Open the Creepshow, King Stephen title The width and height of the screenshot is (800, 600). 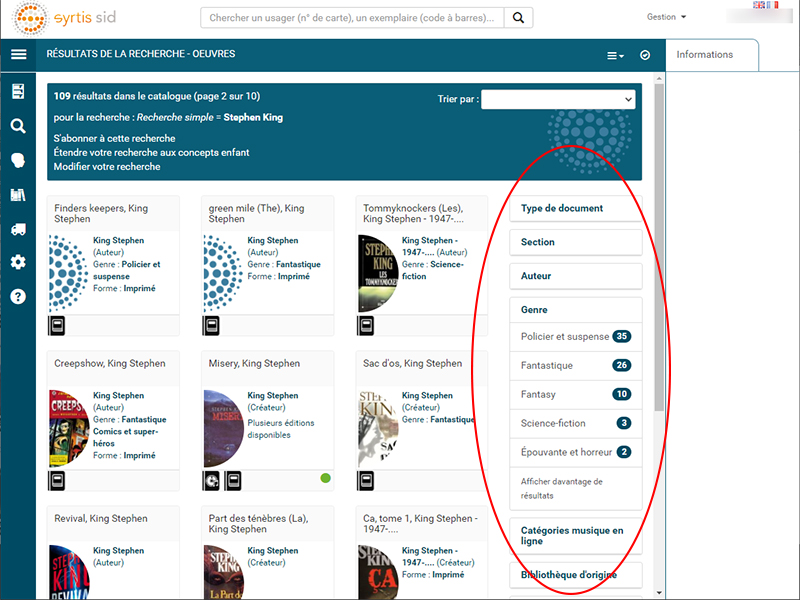[x=110, y=363]
